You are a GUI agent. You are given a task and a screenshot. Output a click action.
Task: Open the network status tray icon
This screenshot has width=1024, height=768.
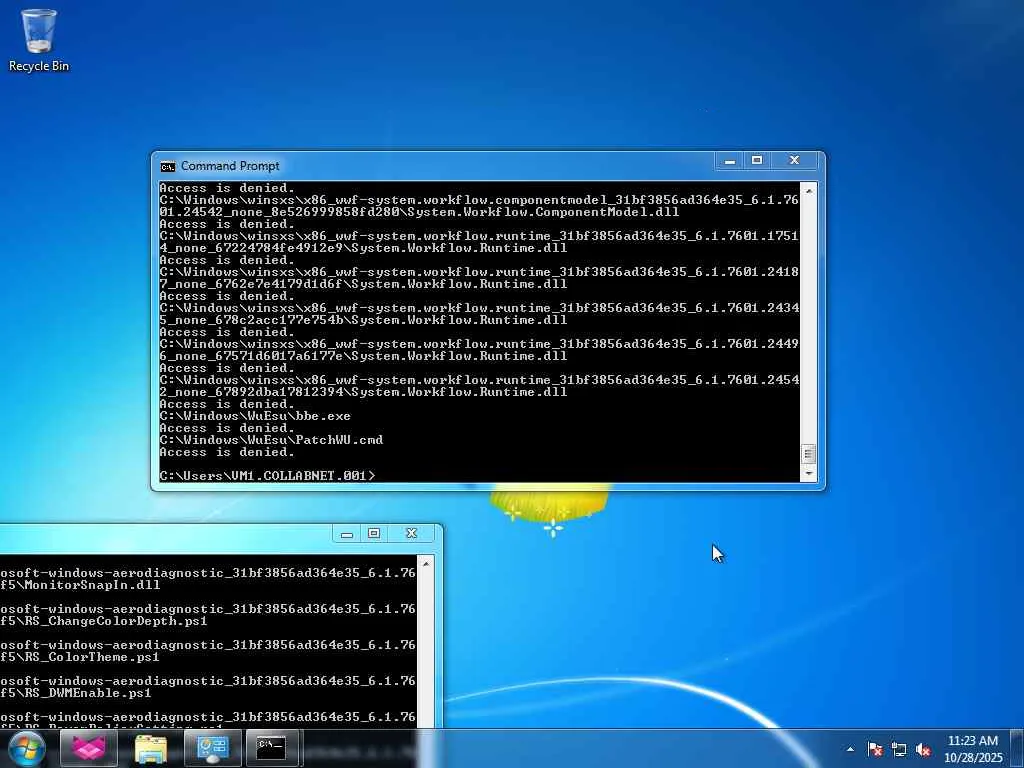pos(899,749)
